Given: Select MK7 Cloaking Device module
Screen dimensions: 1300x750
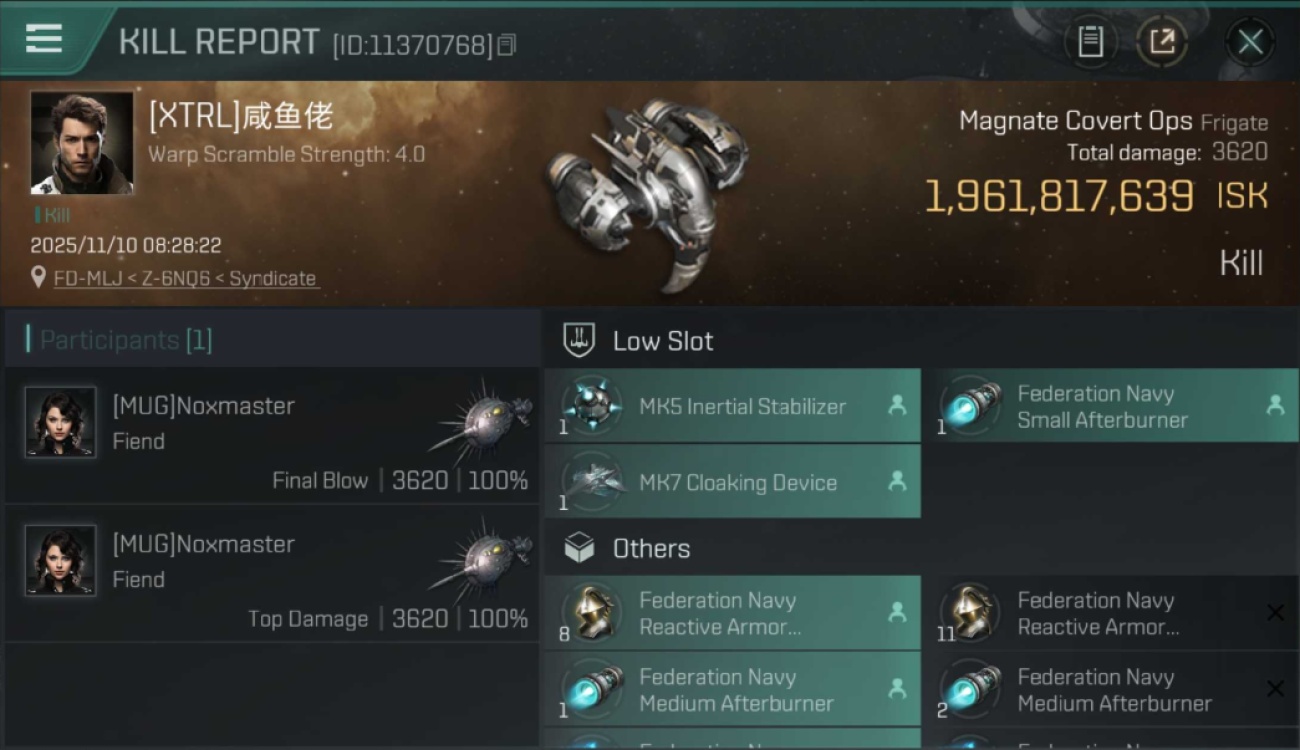Looking at the screenshot, I should click(x=732, y=482).
